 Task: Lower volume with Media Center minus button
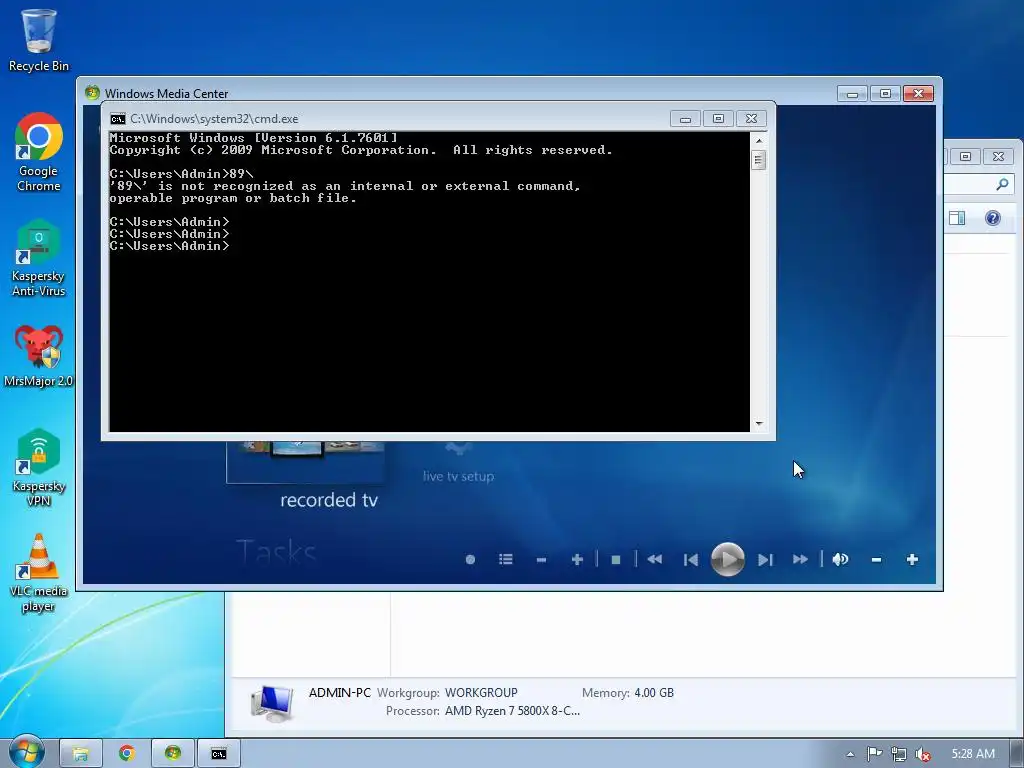click(876, 560)
